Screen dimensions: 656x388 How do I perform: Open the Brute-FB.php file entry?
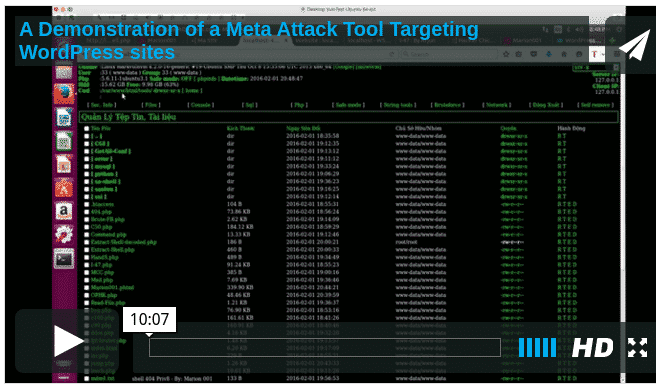[x=108, y=220]
